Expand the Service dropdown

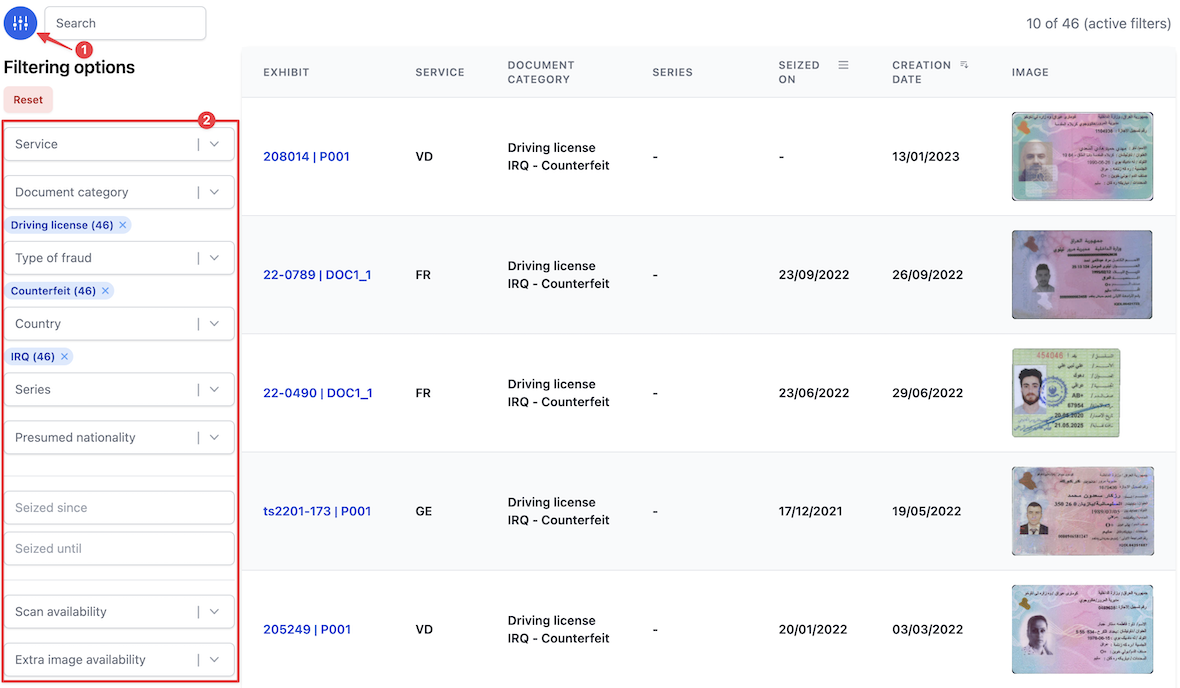[x=214, y=144]
